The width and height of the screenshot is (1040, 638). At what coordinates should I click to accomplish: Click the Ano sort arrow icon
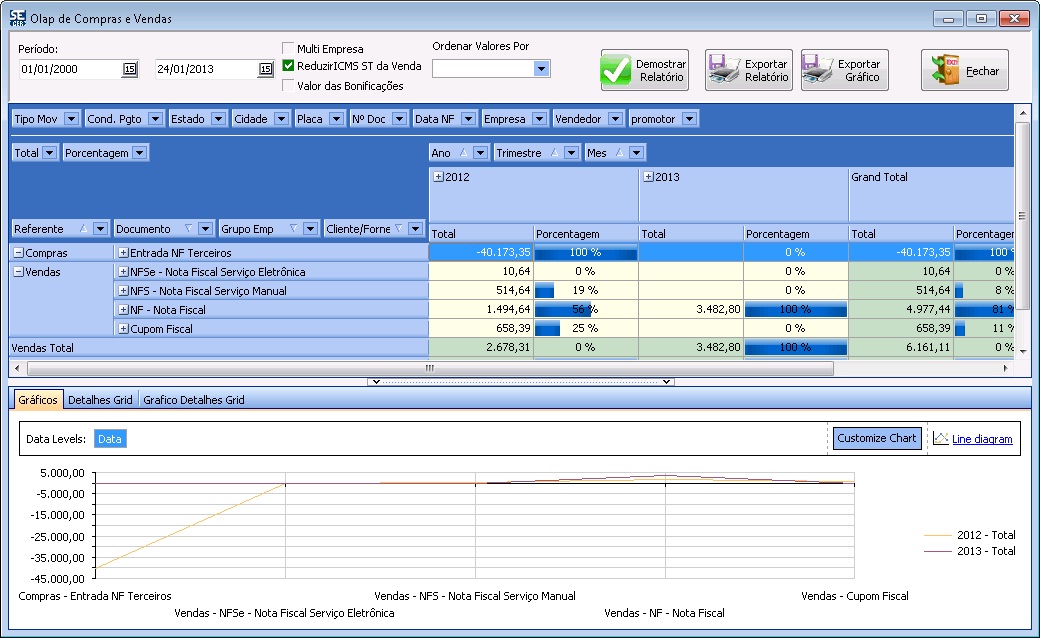(x=463, y=153)
